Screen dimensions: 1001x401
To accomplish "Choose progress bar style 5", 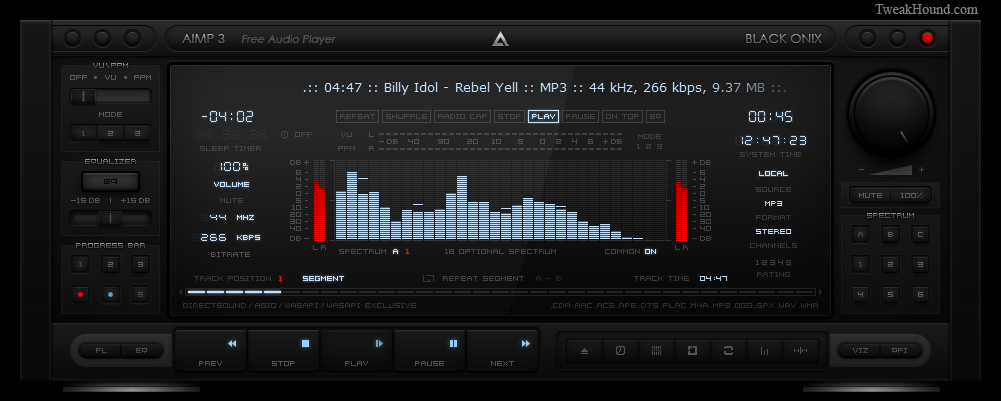I will pyautogui.click(x=140, y=294).
